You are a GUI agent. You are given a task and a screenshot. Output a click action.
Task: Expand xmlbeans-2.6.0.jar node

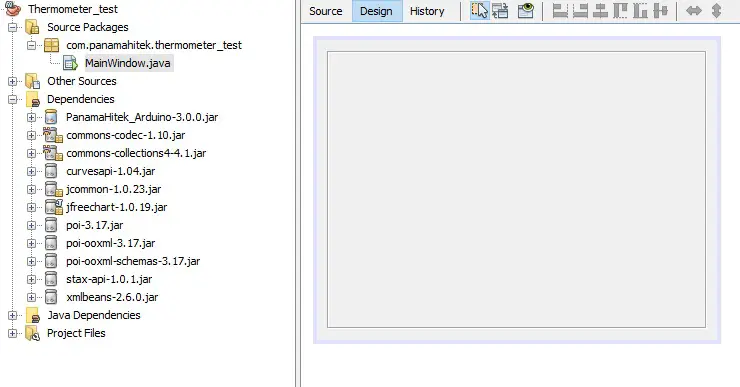click(x=31, y=297)
